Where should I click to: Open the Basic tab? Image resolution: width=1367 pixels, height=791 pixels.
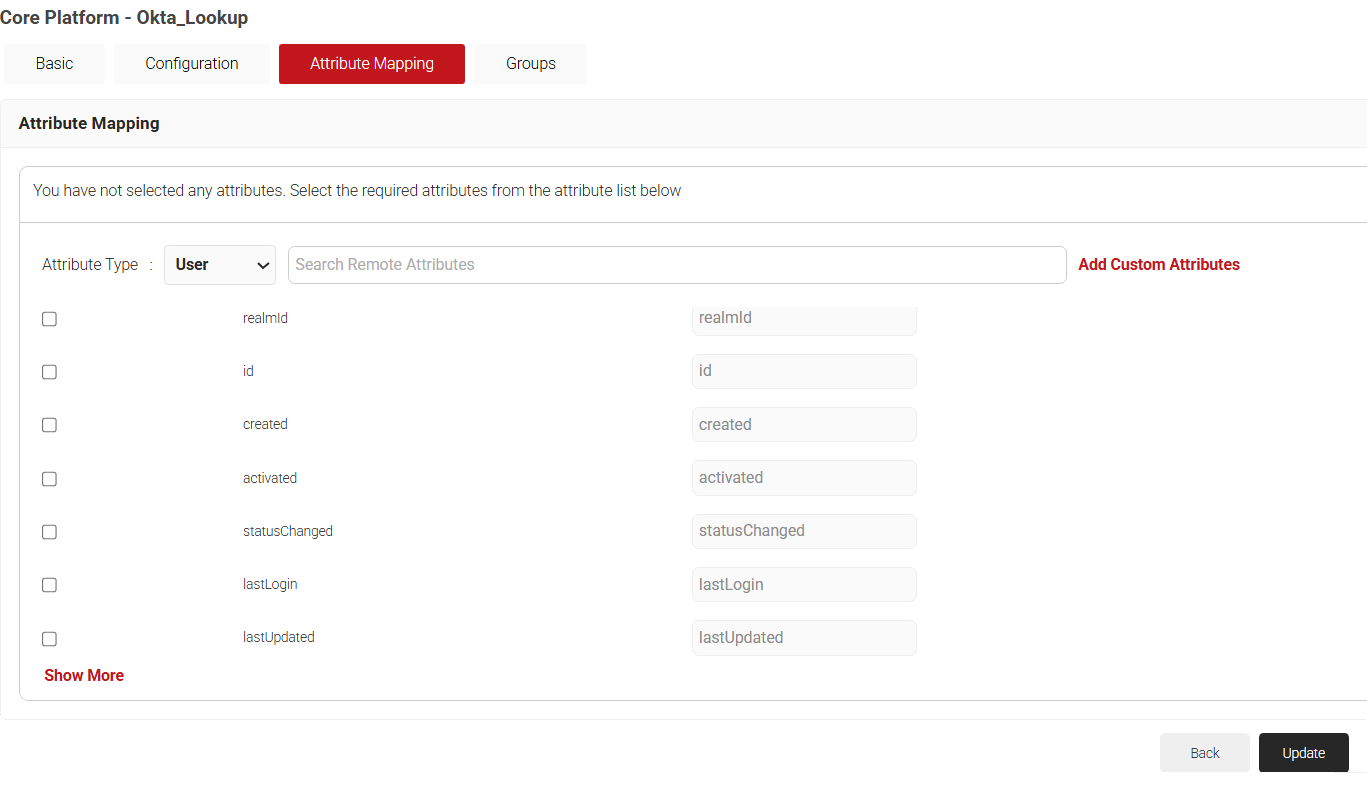(x=54, y=64)
